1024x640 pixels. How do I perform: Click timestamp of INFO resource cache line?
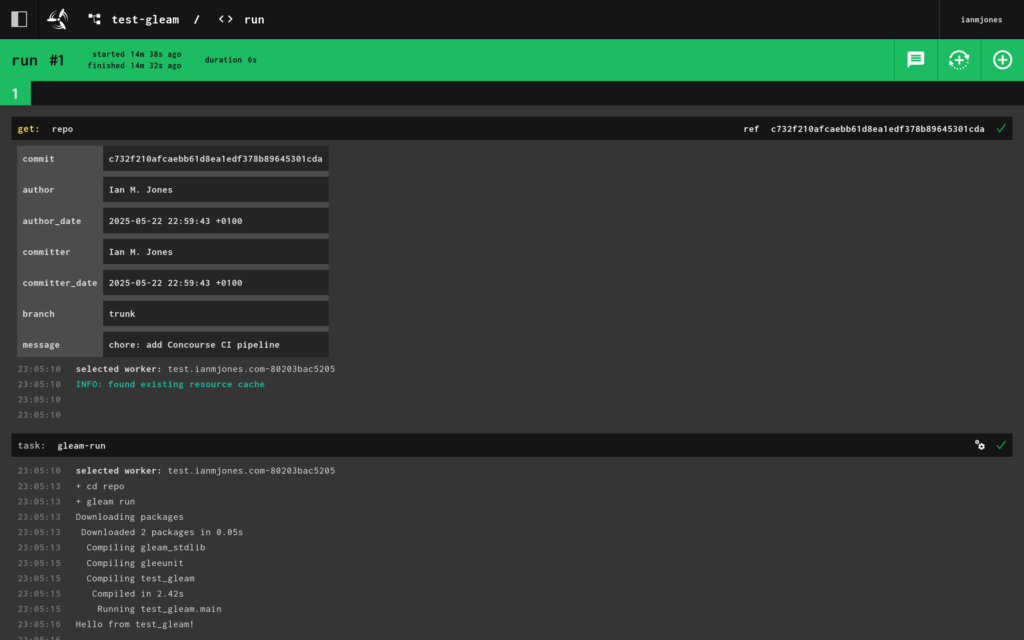tap(39, 384)
